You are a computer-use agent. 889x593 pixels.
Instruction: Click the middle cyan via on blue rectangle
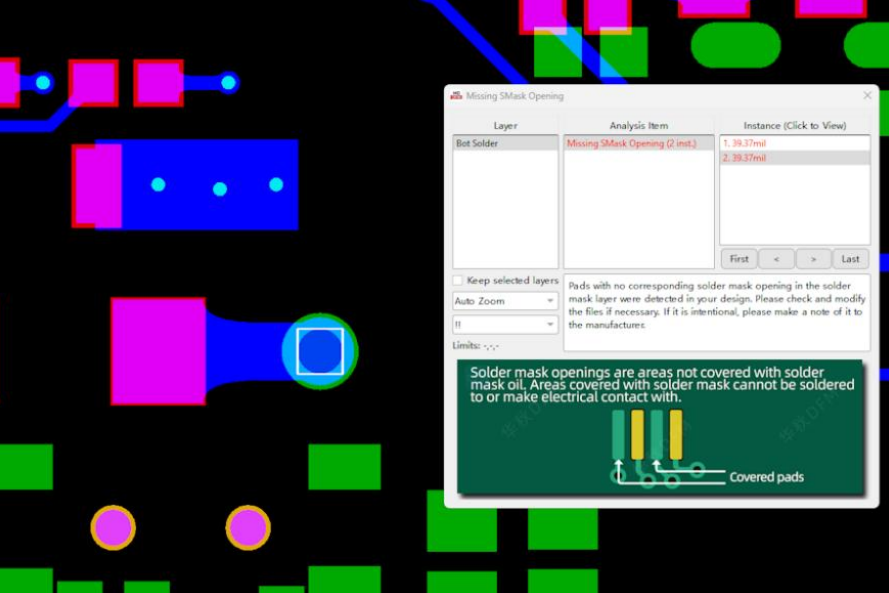pyautogui.click(x=220, y=189)
